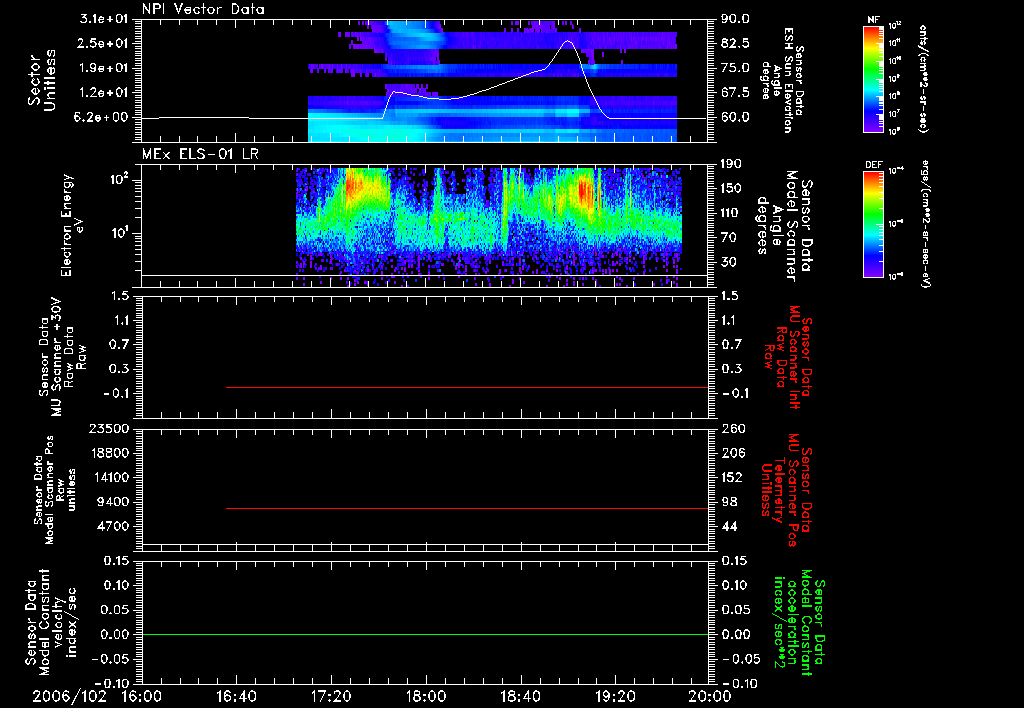Click the 'DEF' label above the color bar
Image resolution: width=1024 pixels, height=708 pixels.
point(874,165)
